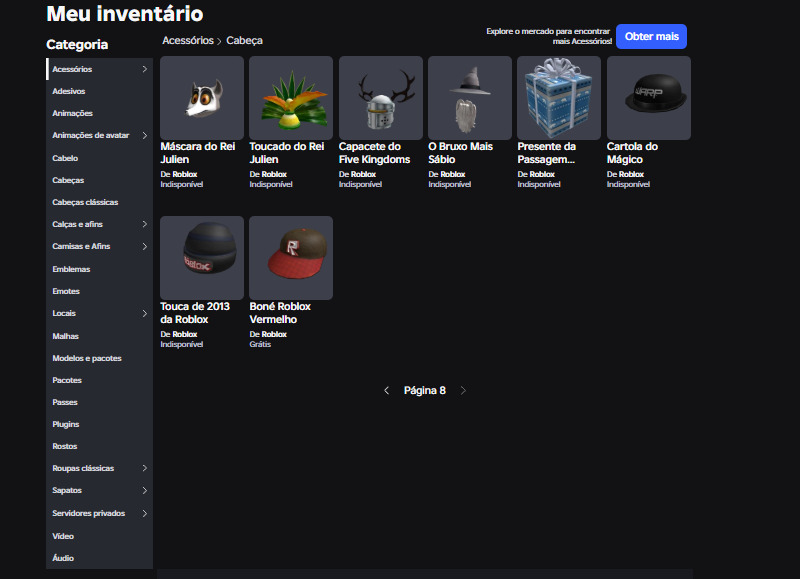Open the Passes category

[x=99, y=402]
